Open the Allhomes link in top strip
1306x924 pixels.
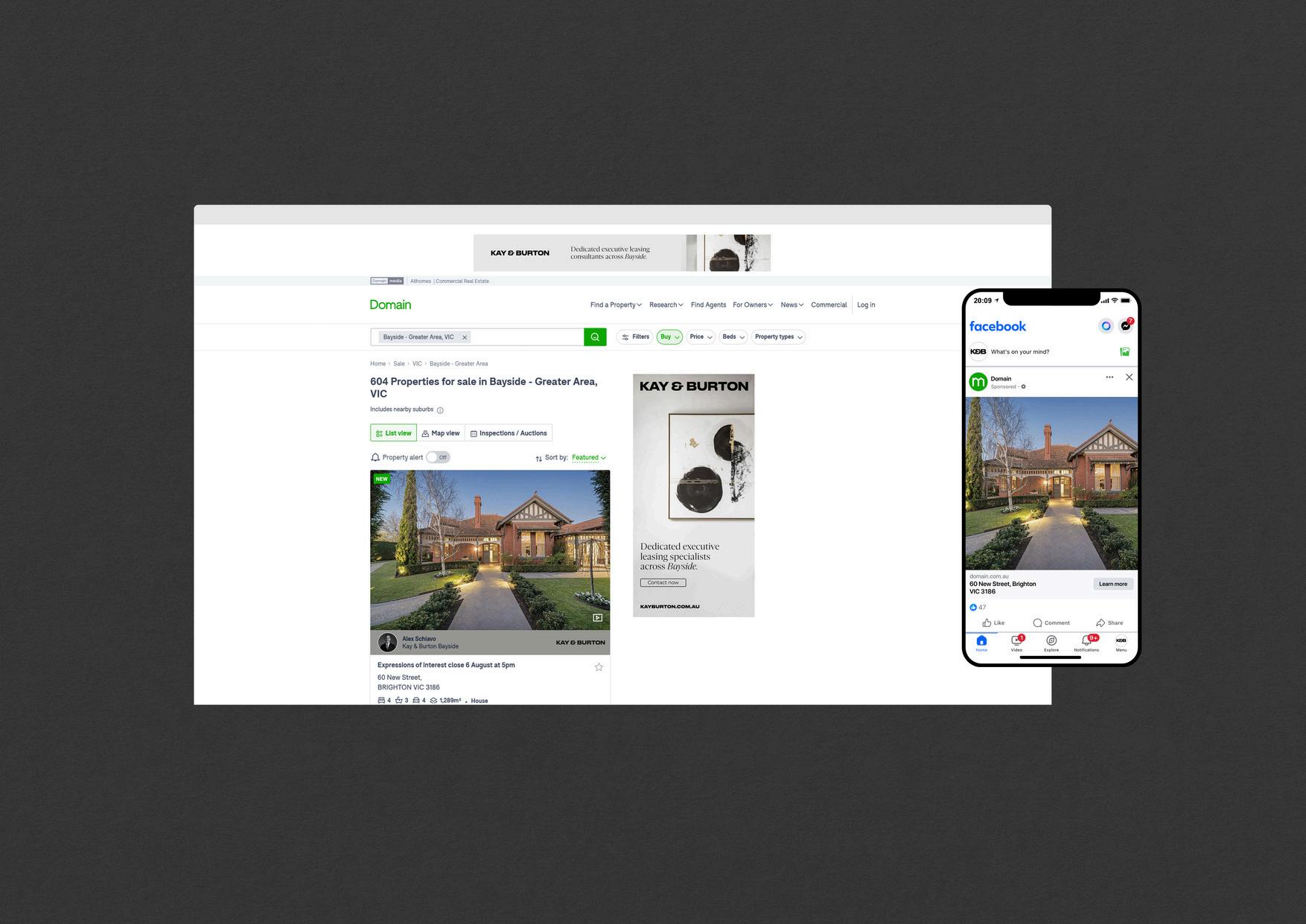pyautogui.click(x=421, y=281)
